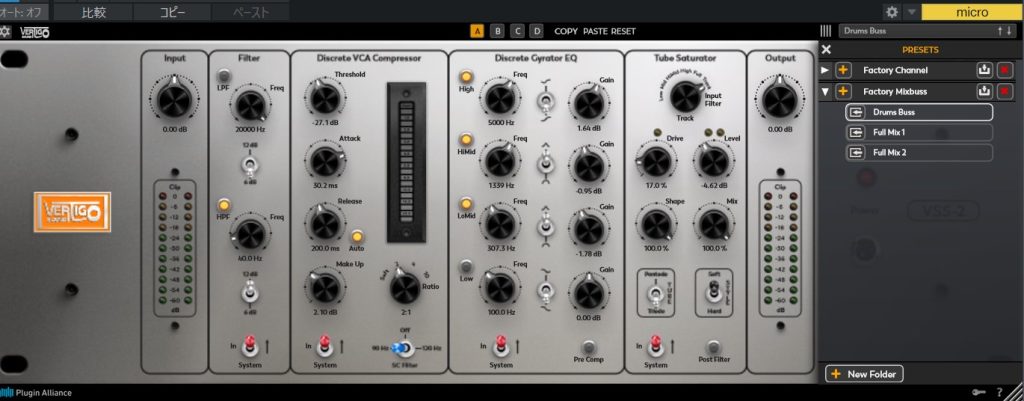Image resolution: width=1024 pixels, height=401 pixels.
Task: Click the plus icon beside Factory Mixbuss
Action: click(x=843, y=92)
